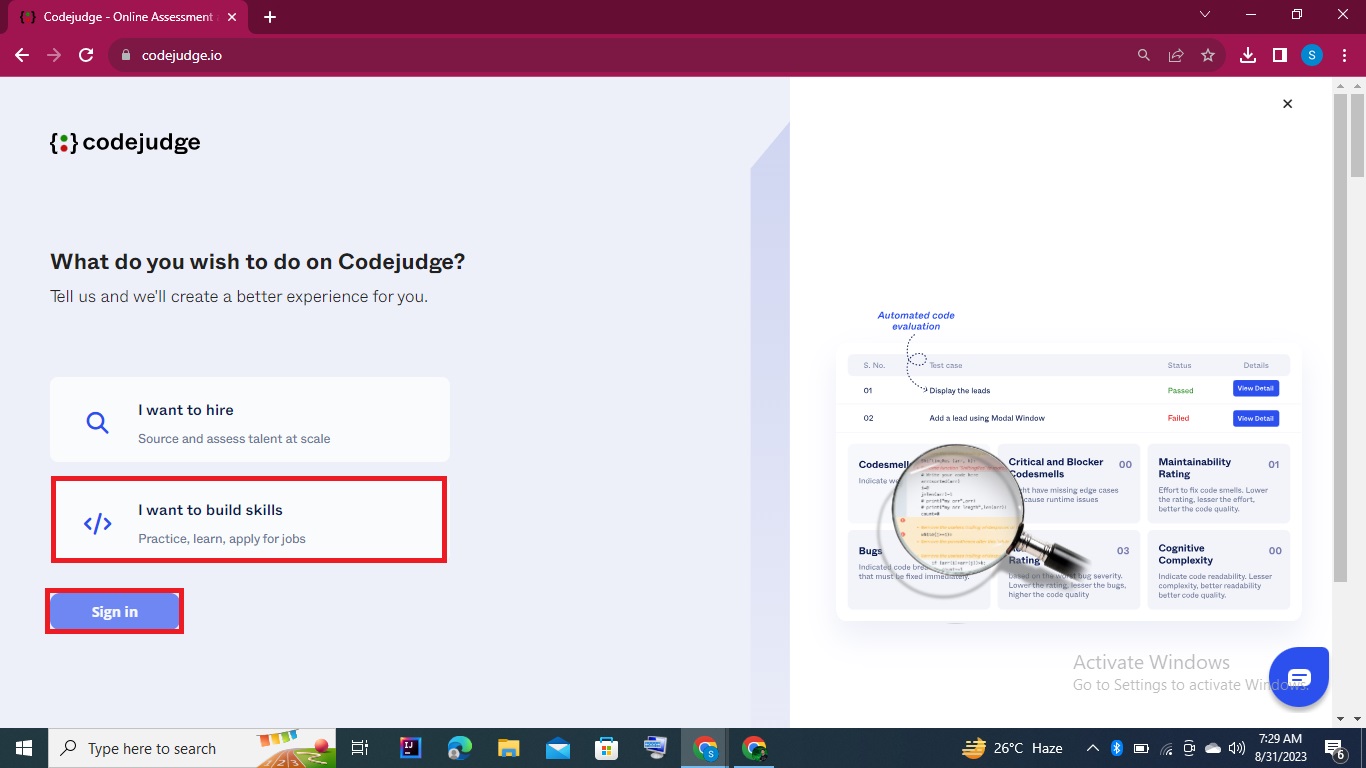Expand the tab search chevron
Image resolution: width=1366 pixels, height=768 pixels.
pyautogui.click(x=1205, y=15)
